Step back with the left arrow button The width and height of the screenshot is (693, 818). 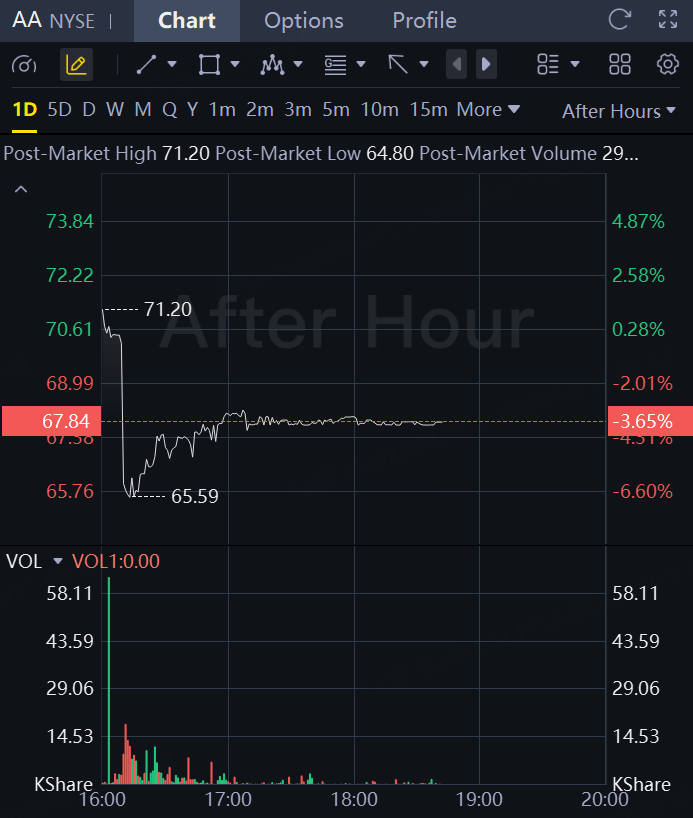(x=456, y=64)
